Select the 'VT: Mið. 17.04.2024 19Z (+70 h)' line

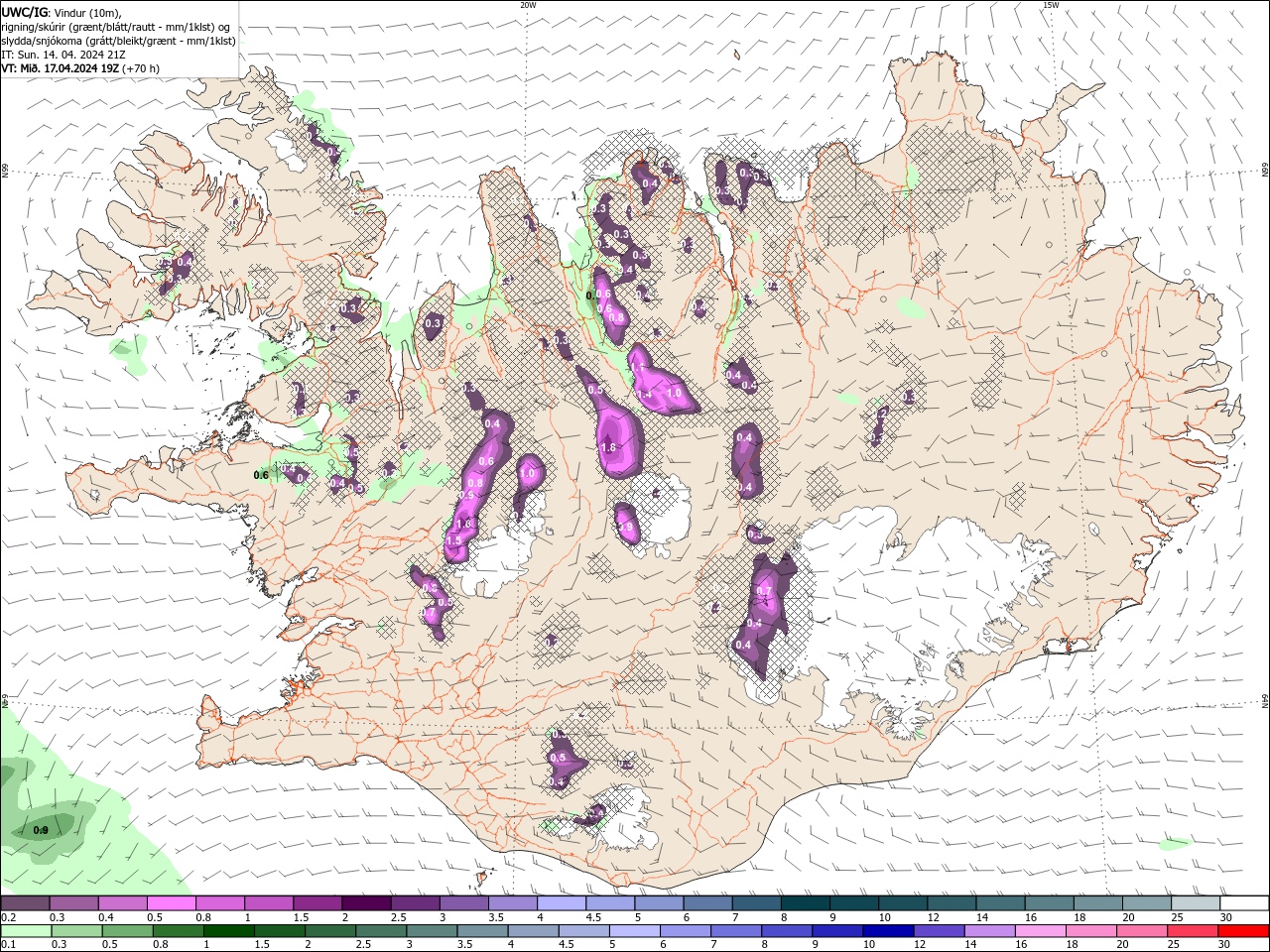point(80,68)
